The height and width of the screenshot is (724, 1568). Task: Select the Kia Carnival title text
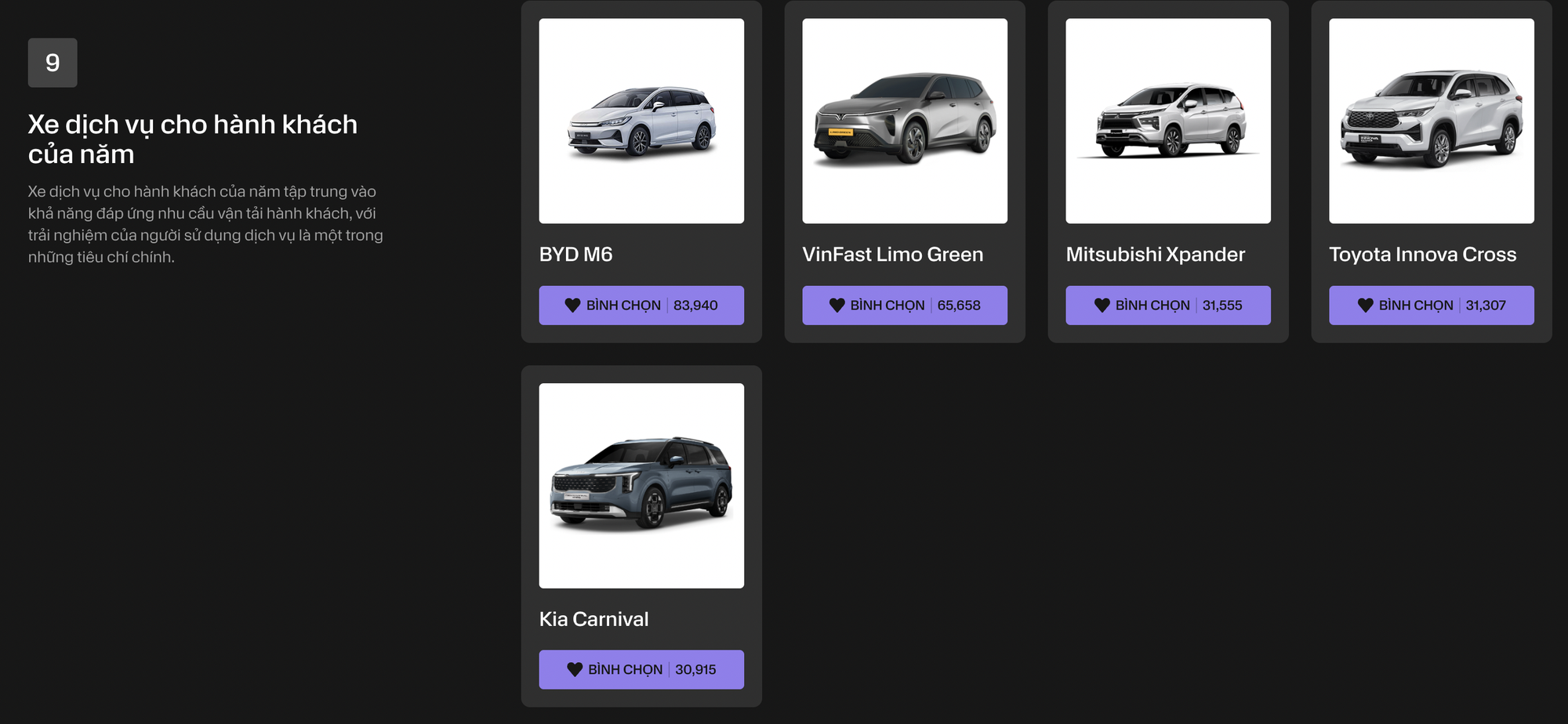click(593, 619)
